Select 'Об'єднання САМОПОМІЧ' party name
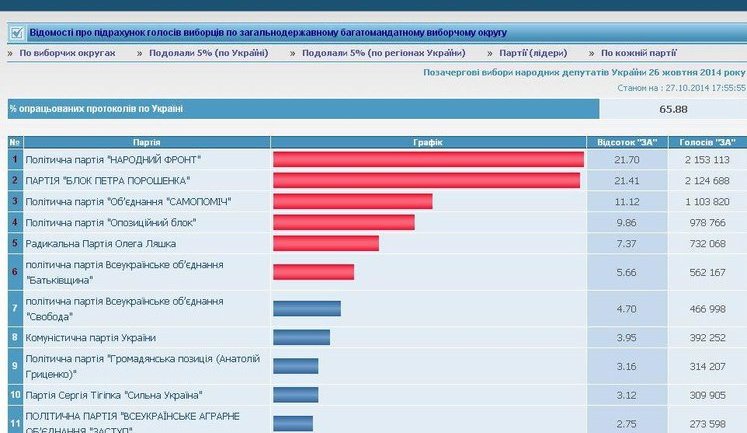Viewport: 747px width, 433px height. [x=128, y=202]
